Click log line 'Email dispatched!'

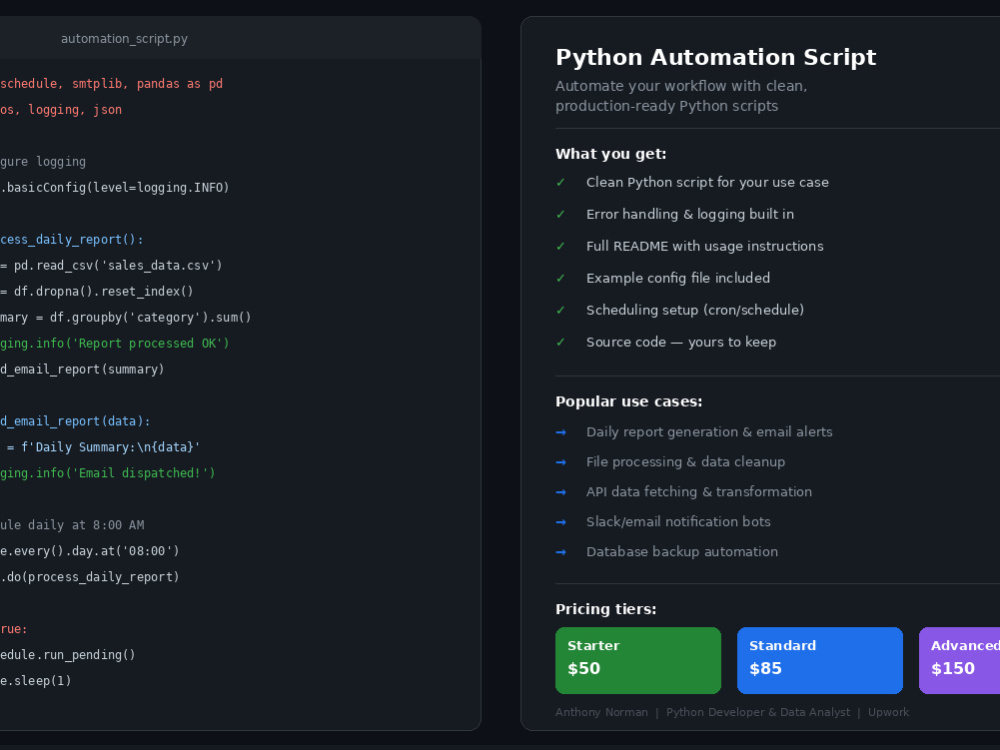coord(108,473)
